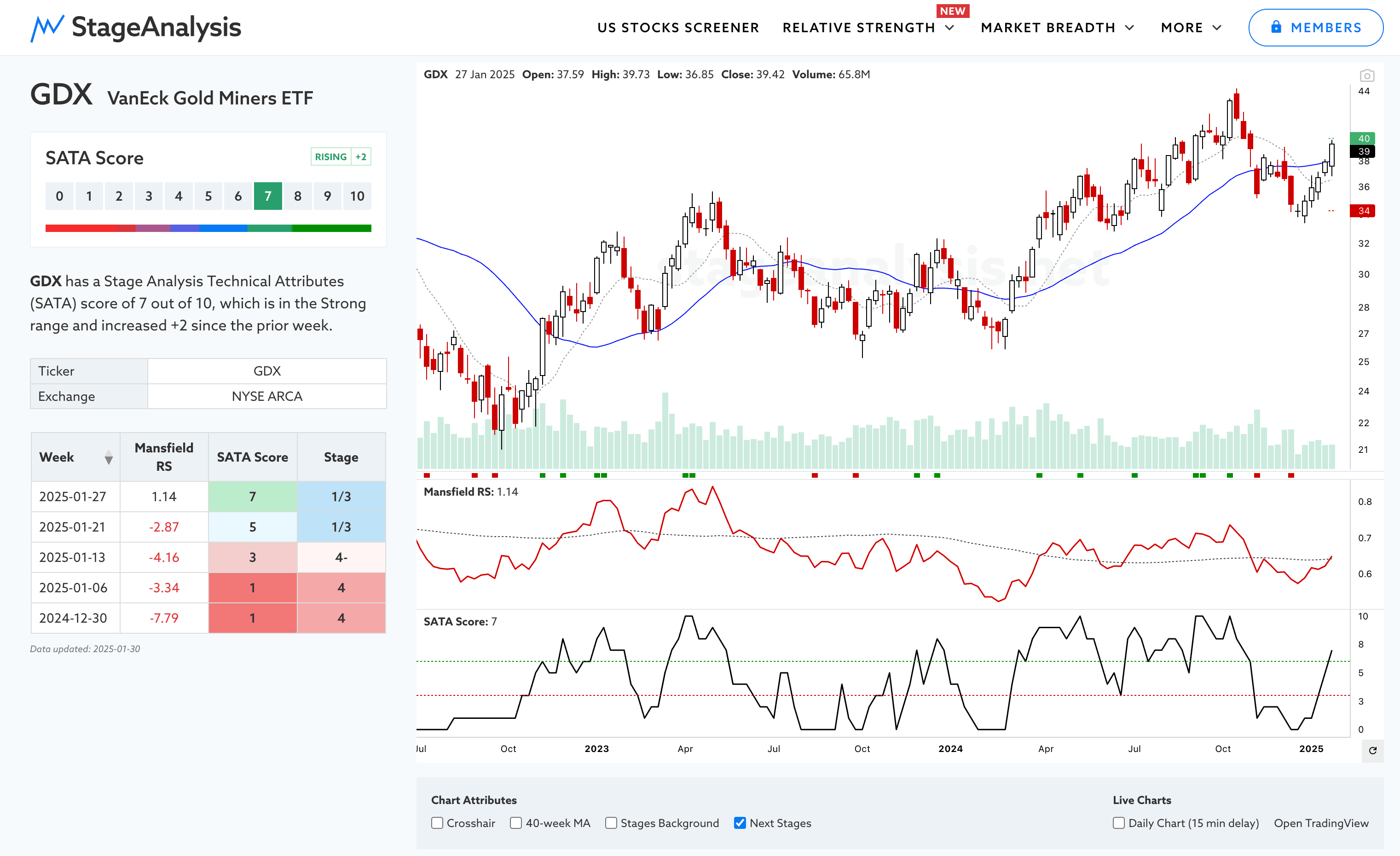The image size is (1400, 856).
Task: Click SATA score box 5
Action: pyautogui.click(x=208, y=196)
